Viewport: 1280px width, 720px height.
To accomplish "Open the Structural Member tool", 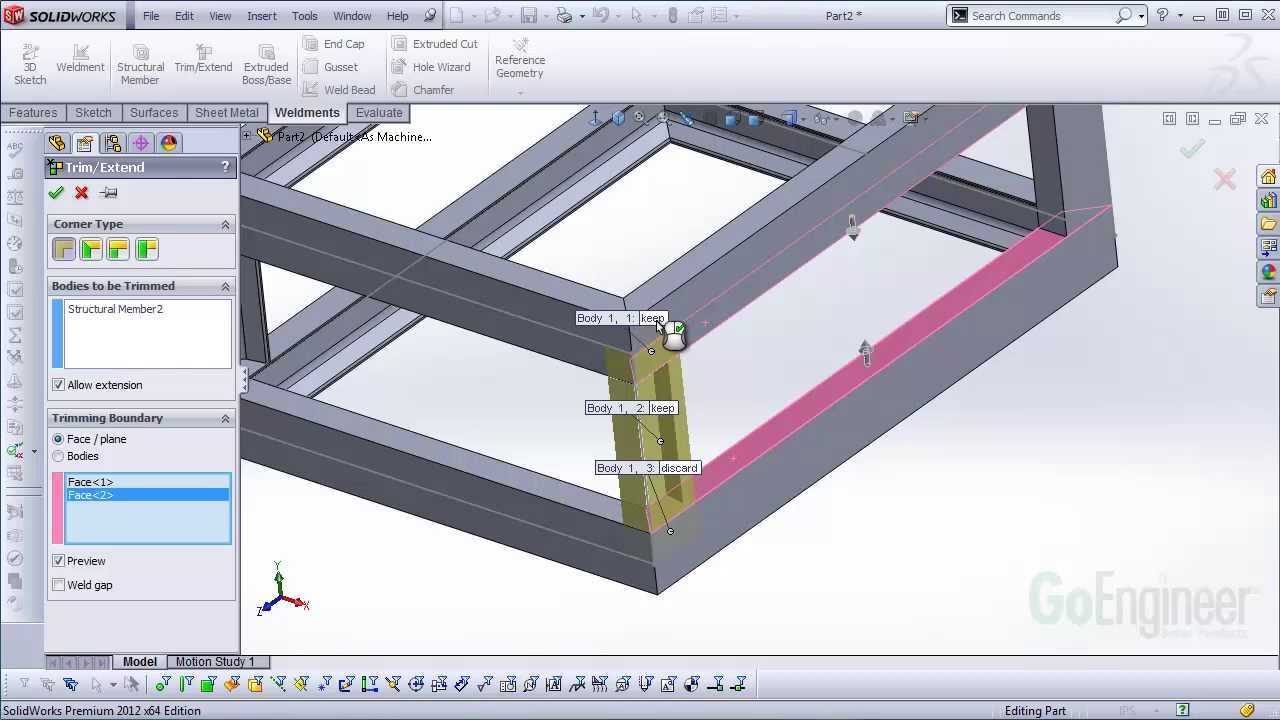I will [140, 65].
